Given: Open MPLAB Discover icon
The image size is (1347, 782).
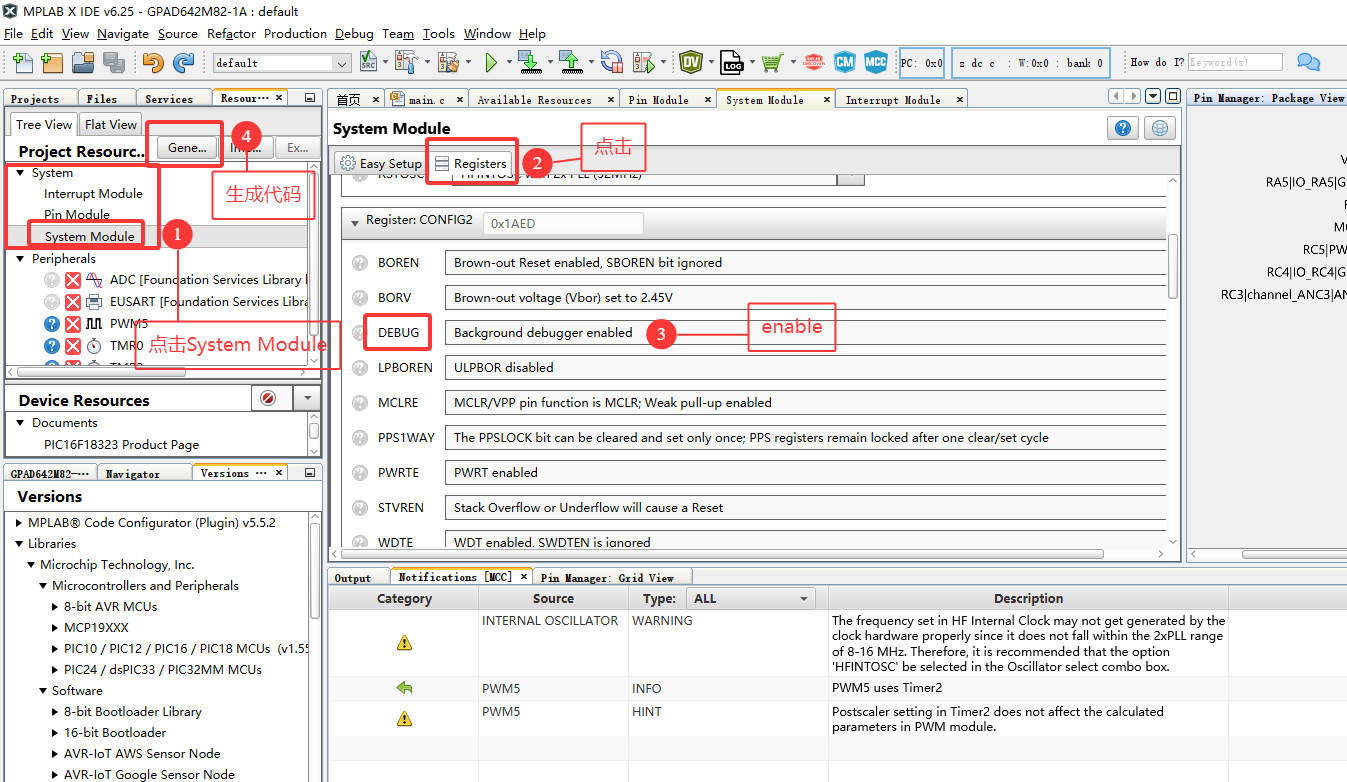Looking at the screenshot, I should coord(814,62).
